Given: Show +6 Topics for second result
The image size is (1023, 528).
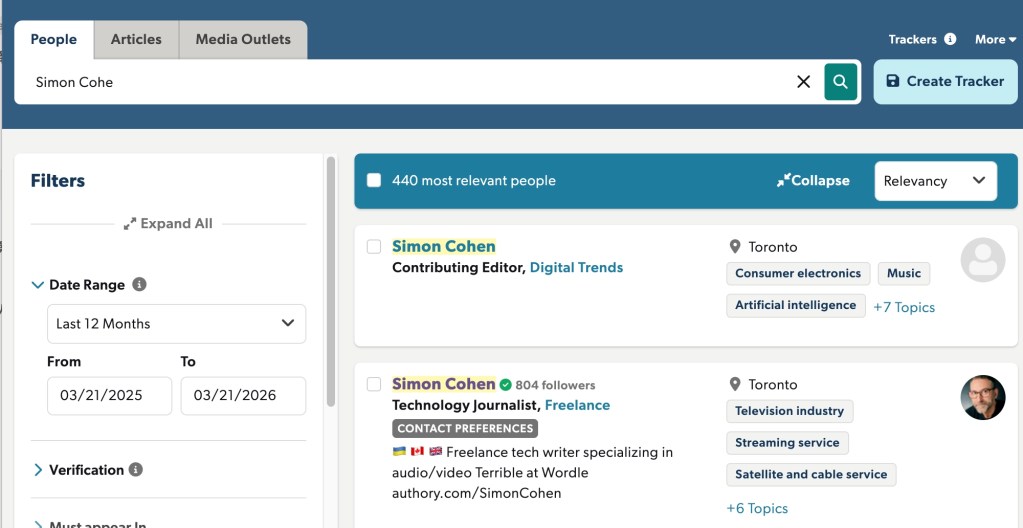Looking at the screenshot, I should [x=757, y=508].
